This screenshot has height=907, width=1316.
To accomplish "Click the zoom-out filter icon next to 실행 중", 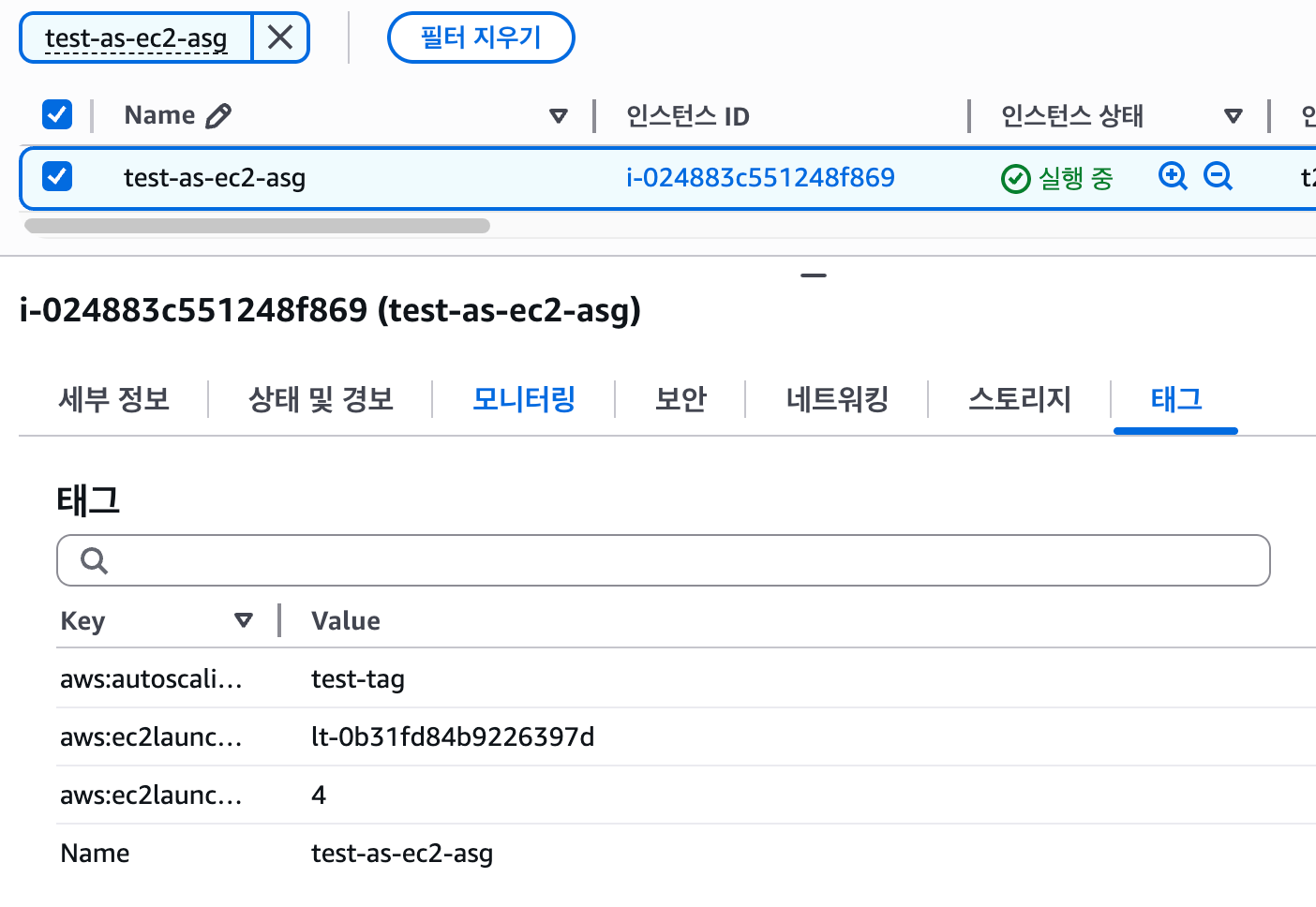I will (x=1218, y=175).
